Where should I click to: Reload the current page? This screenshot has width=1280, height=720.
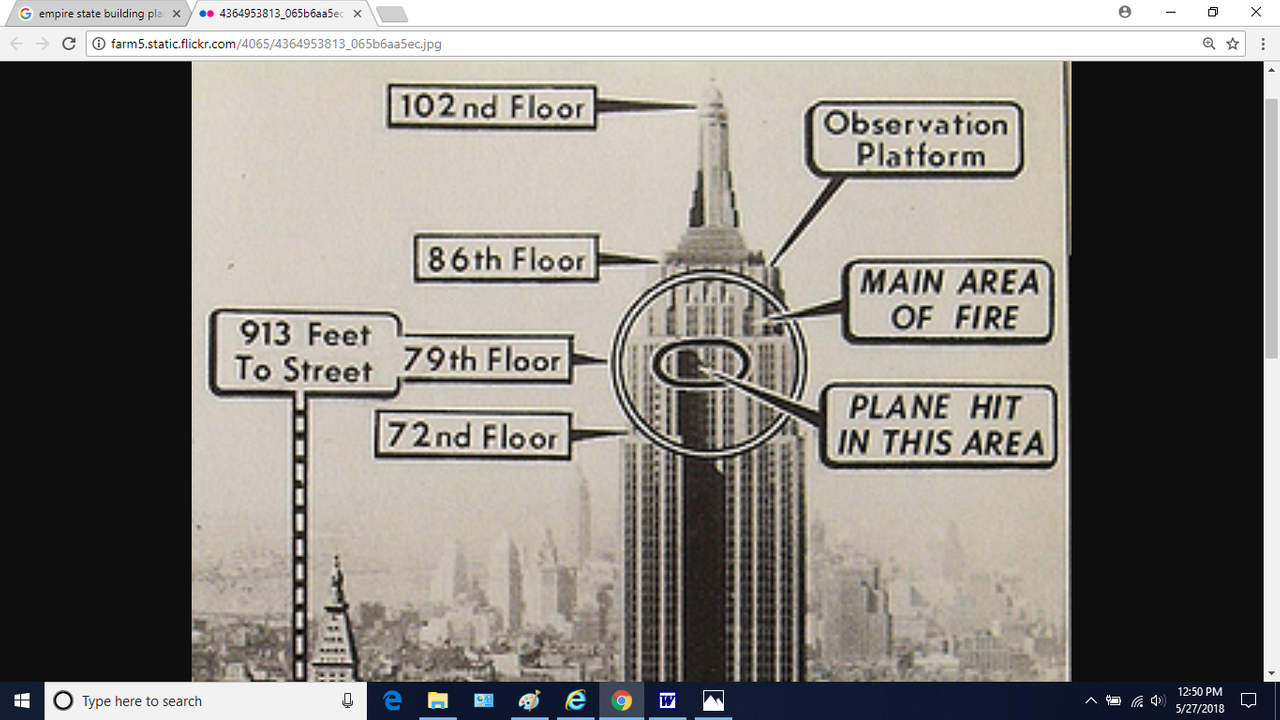[69, 44]
